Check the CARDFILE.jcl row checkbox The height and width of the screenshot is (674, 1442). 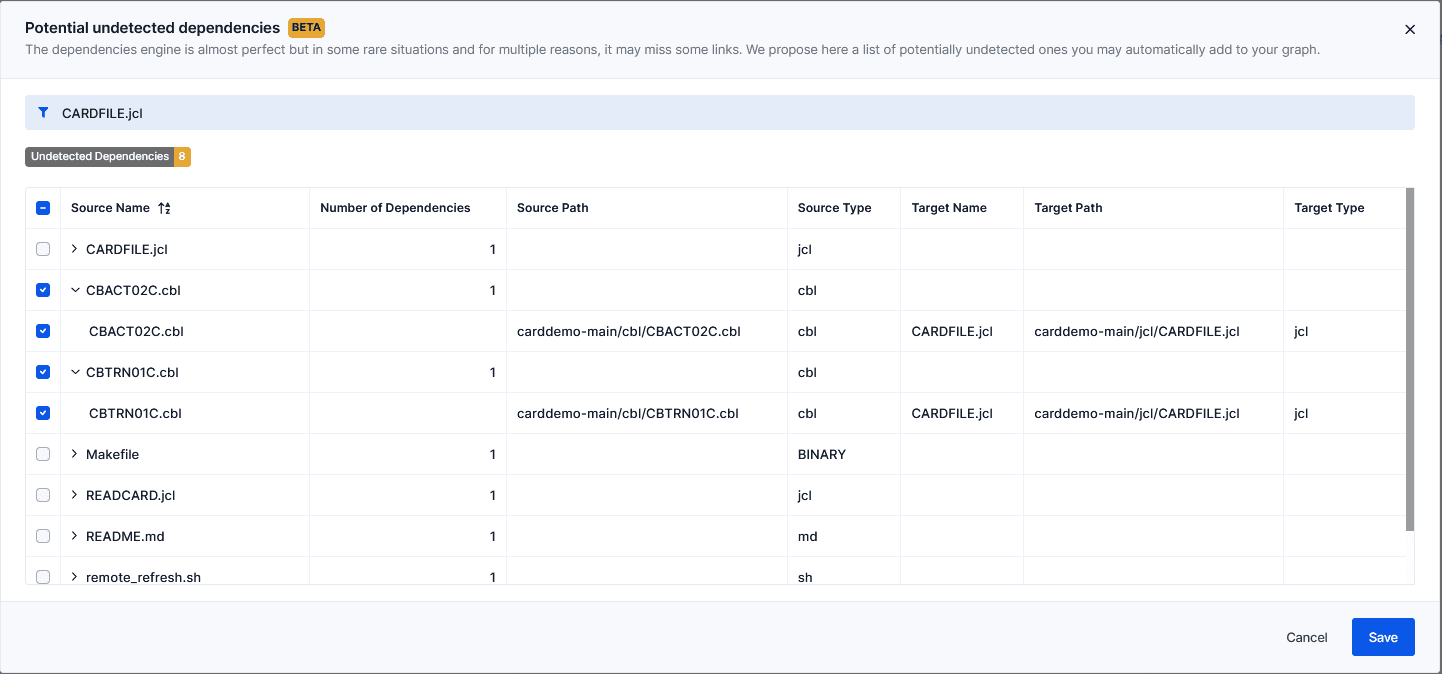click(x=43, y=249)
